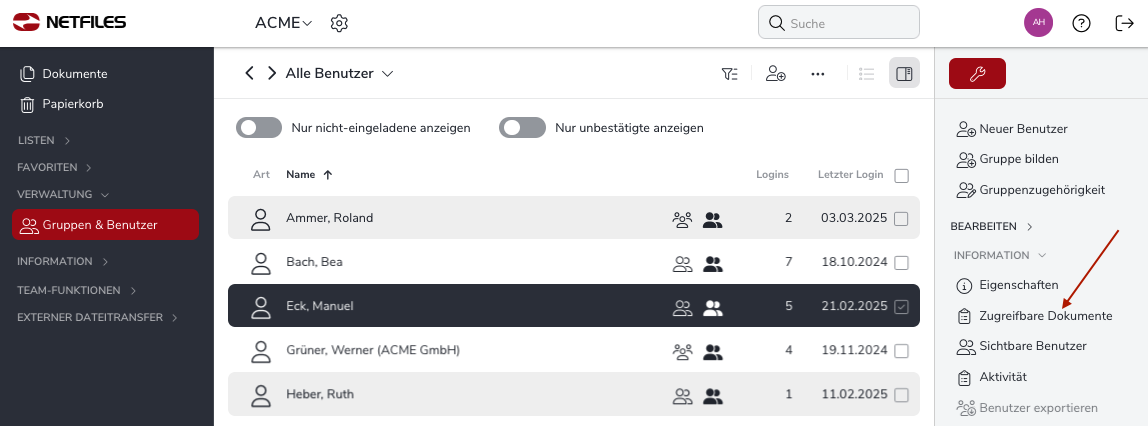Open Dokumente in the sidebar
1148x426 pixels.
click(x=64, y=74)
